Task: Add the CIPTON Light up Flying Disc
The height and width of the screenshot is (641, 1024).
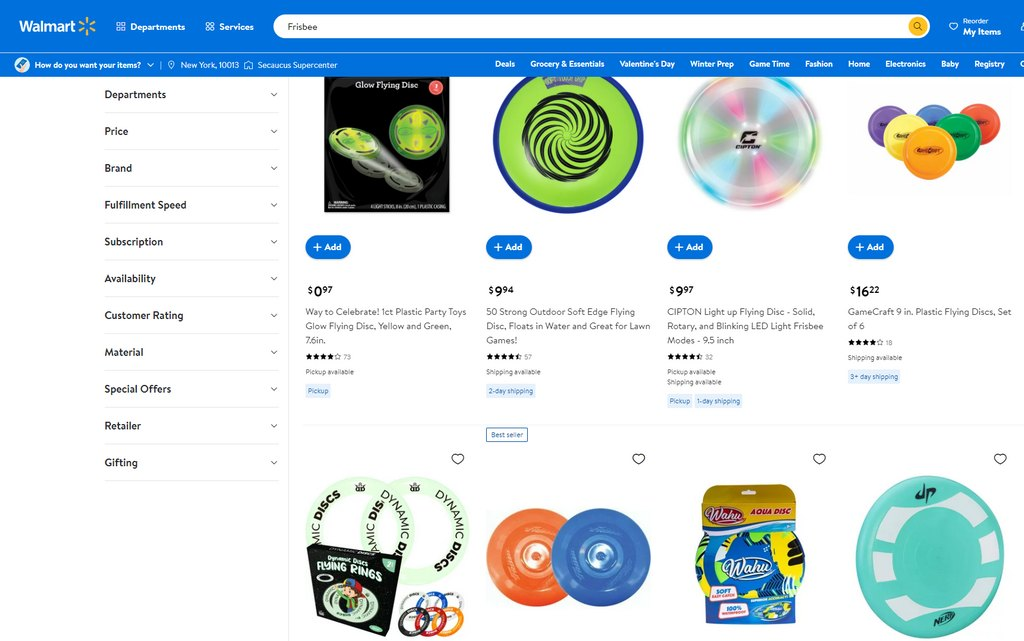Action: click(x=690, y=247)
